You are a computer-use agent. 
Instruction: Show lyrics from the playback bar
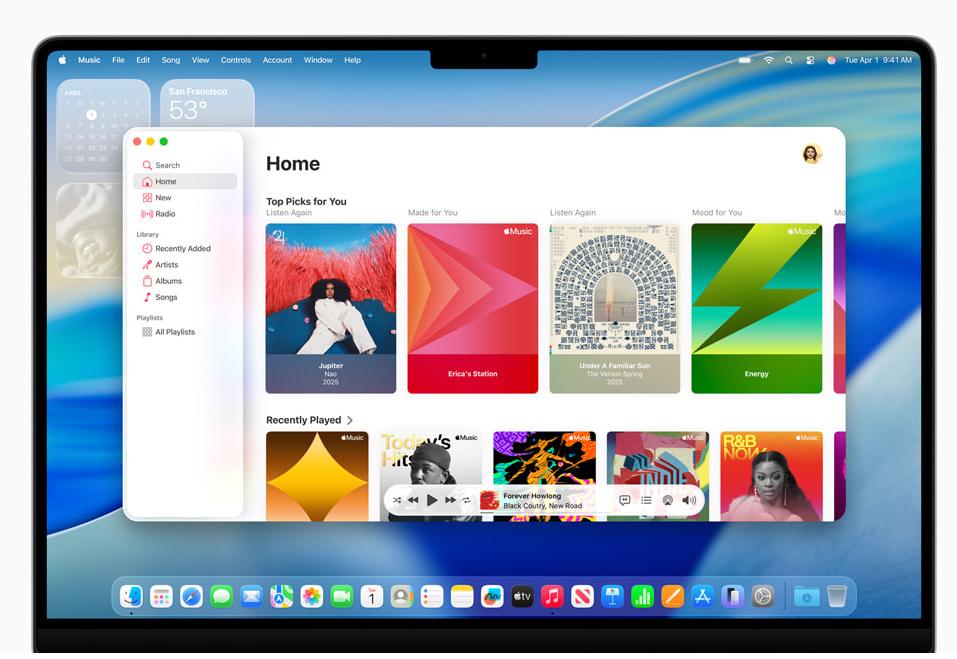click(x=624, y=500)
